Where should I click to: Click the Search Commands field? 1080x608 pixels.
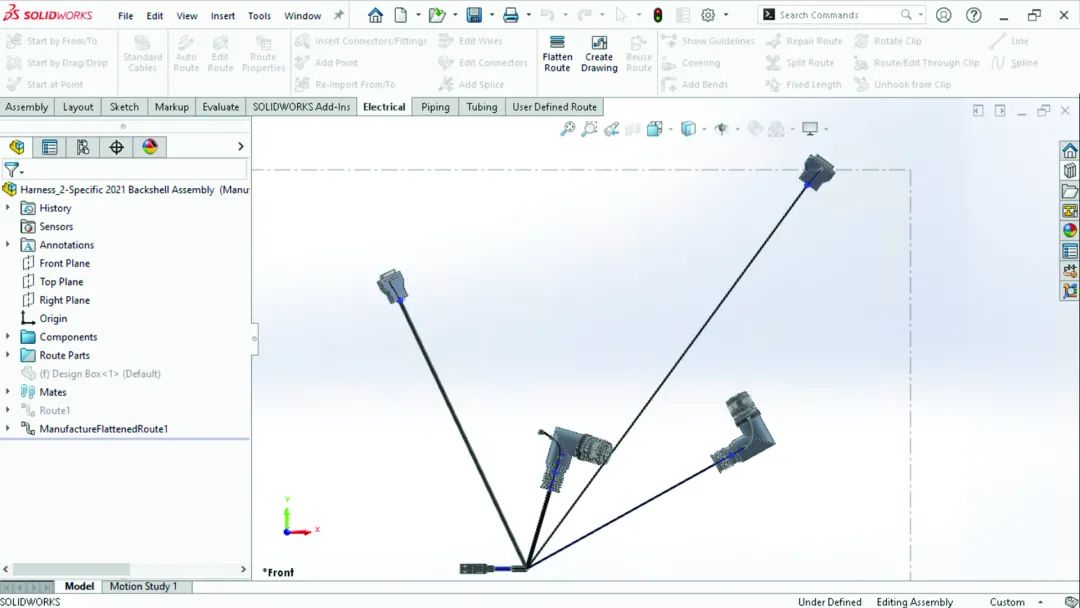pyautogui.click(x=836, y=15)
